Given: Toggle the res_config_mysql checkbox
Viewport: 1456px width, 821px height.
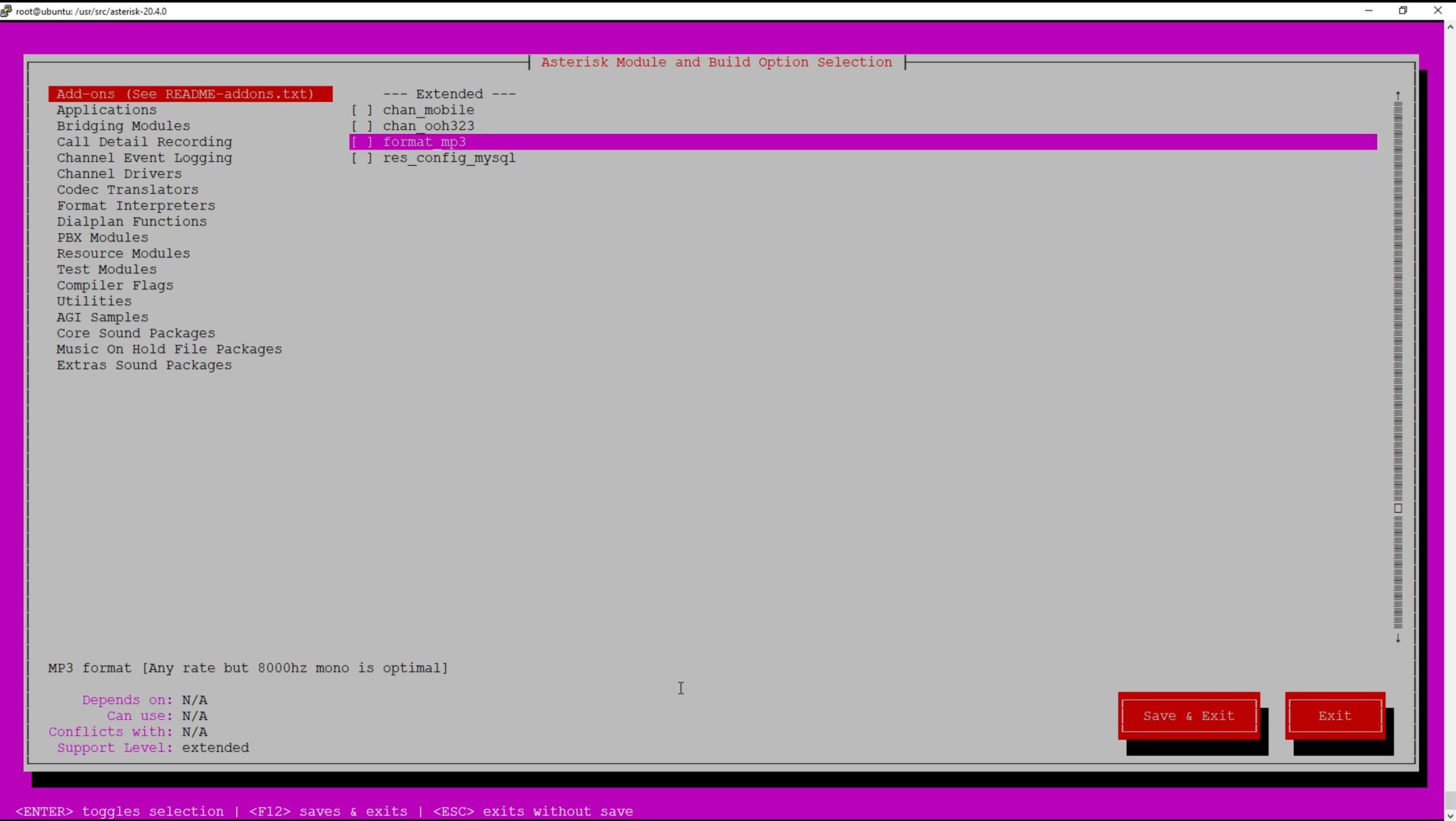Looking at the screenshot, I should pos(362,157).
